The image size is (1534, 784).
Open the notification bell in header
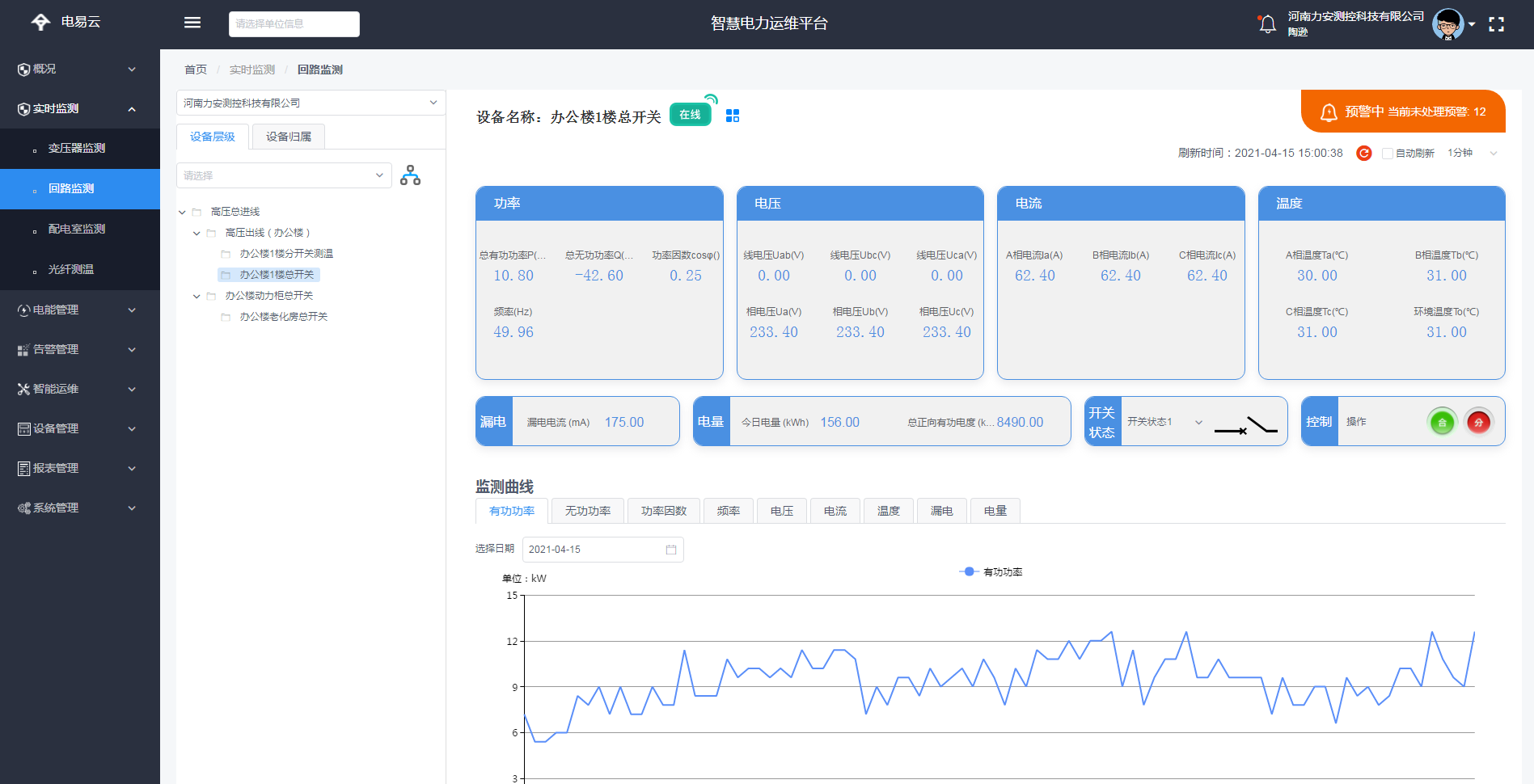point(1267,24)
